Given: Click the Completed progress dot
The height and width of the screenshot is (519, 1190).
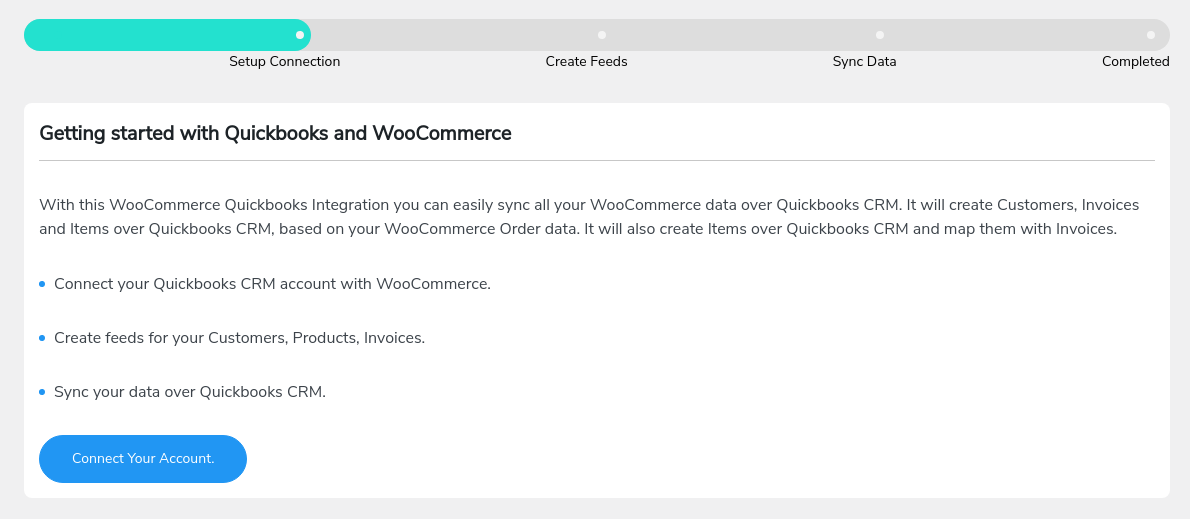Looking at the screenshot, I should [1151, 35].
